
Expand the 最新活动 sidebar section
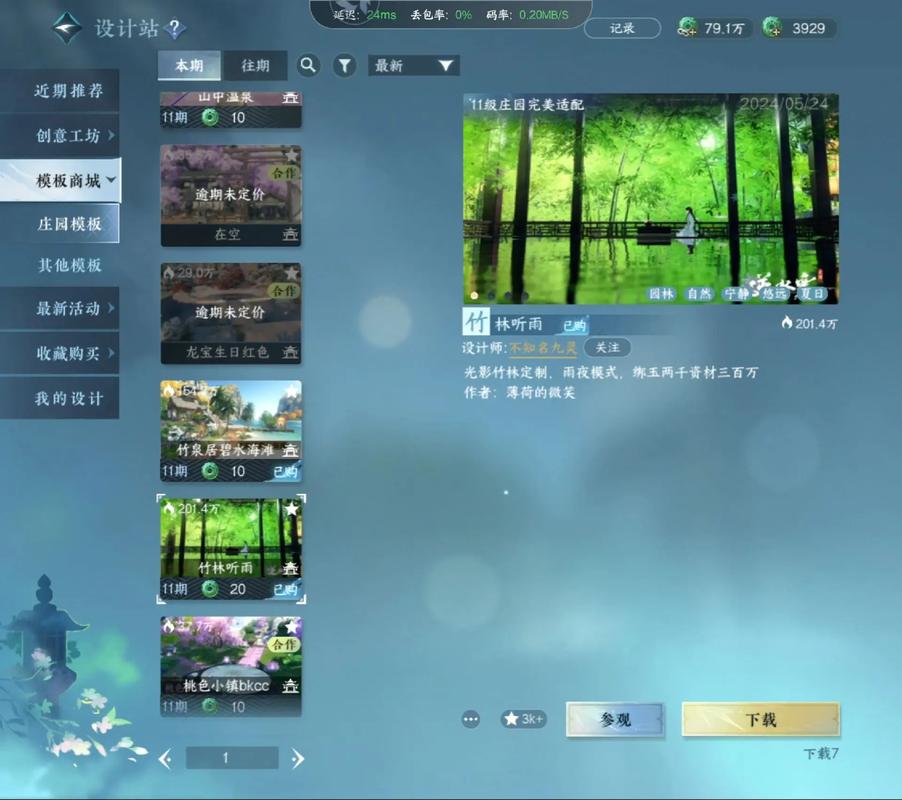pos(60,308)
